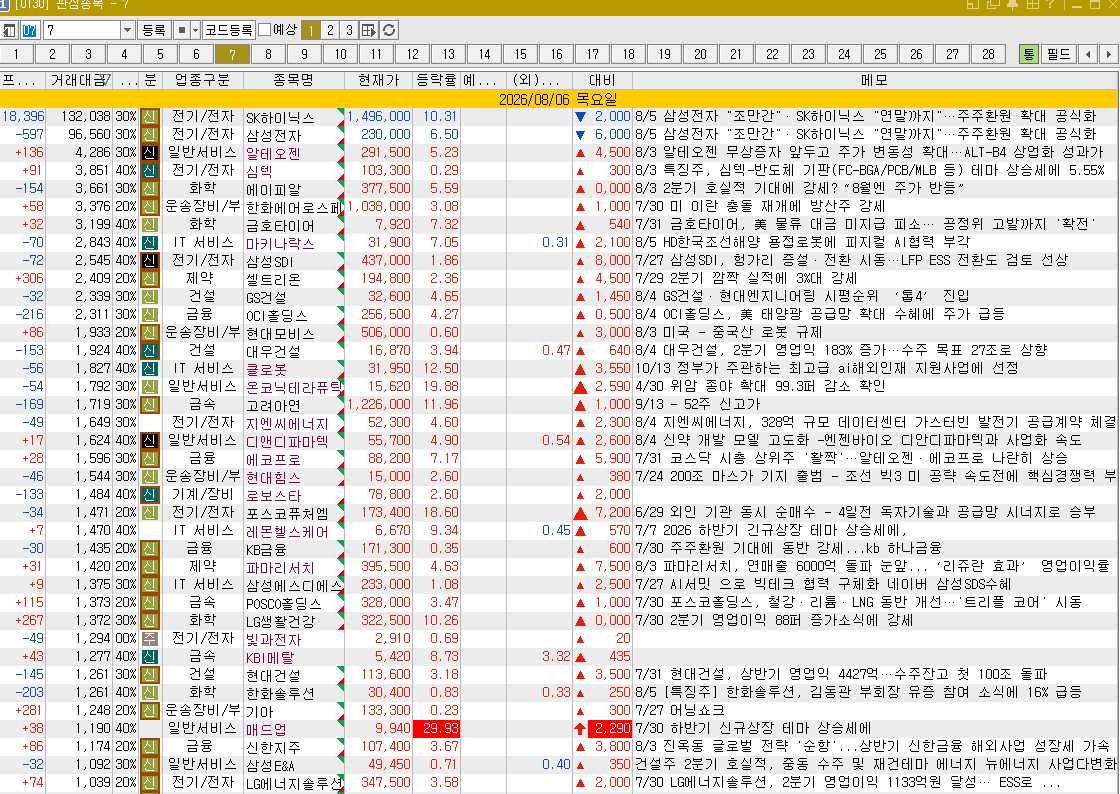Click the question mark help icon
1120x794 pixels.
[1051, 4]
